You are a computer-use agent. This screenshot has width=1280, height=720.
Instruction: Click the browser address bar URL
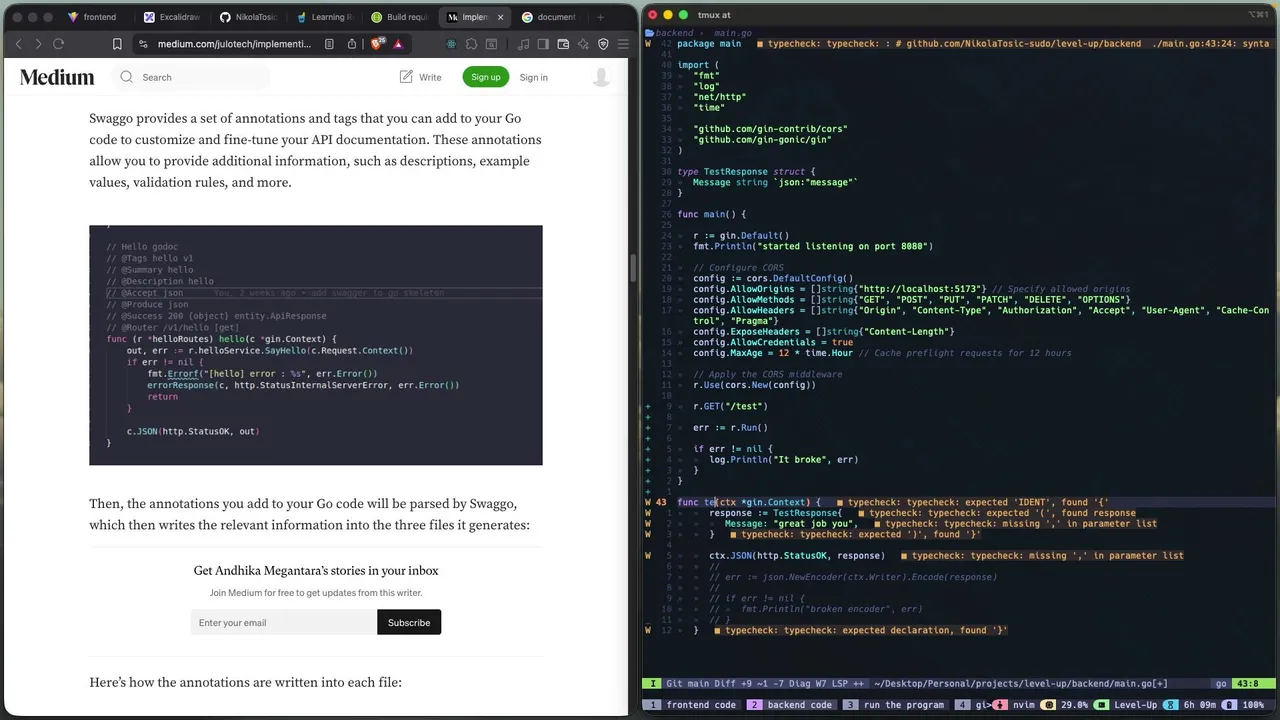[234, 44]
